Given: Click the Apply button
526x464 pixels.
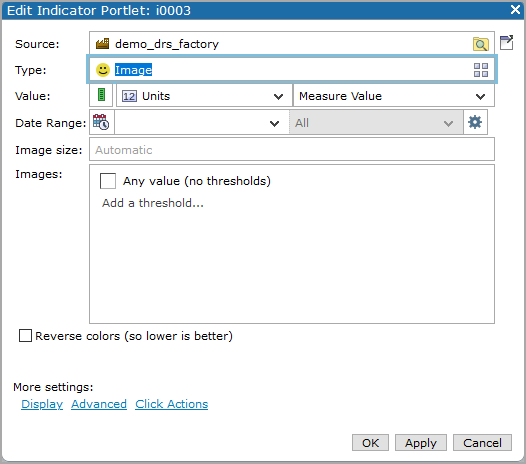Looking at the screenshot, I should (421, 443).
